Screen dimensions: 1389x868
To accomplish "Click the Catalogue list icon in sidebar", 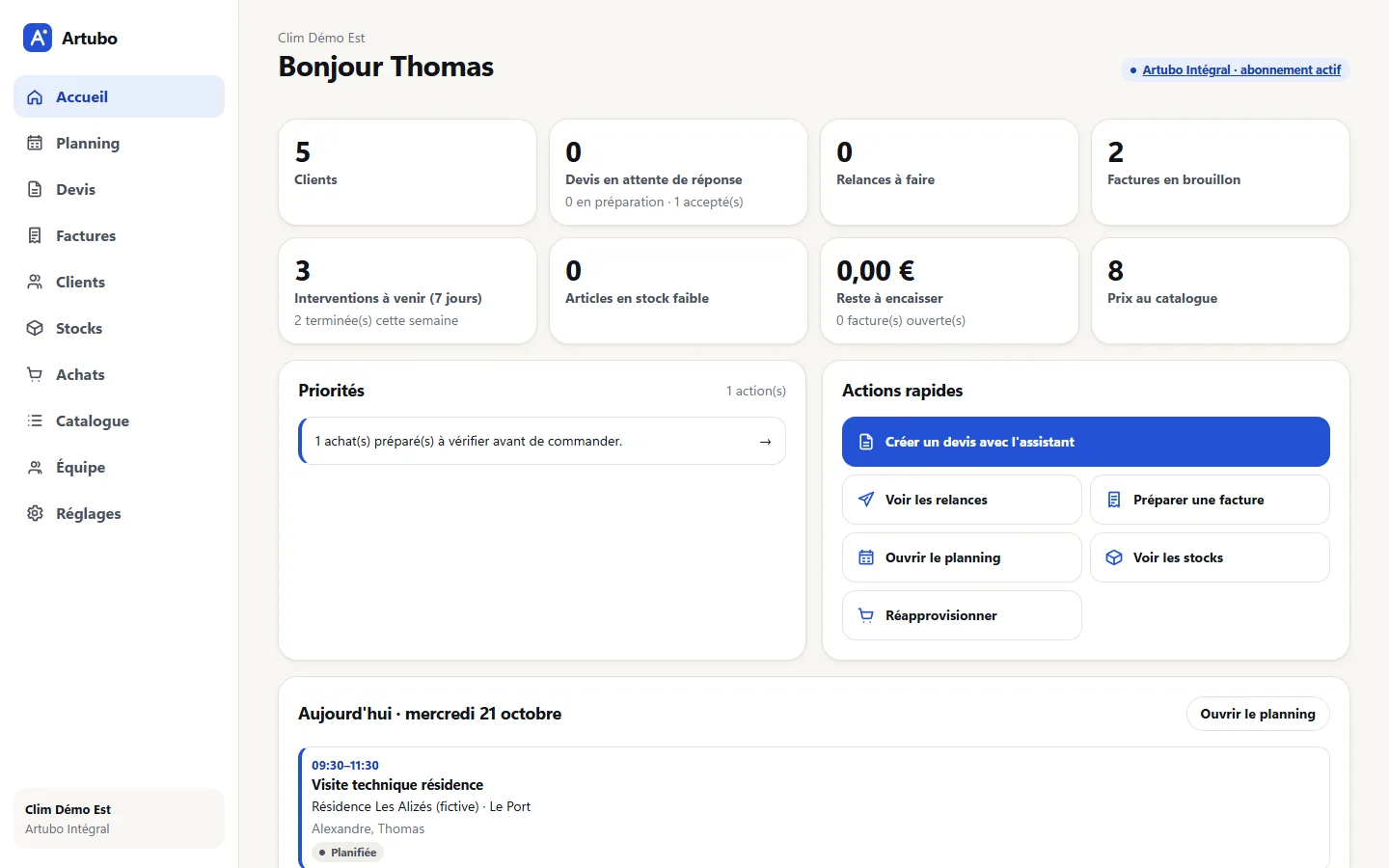I will click(x=35, y=421).
